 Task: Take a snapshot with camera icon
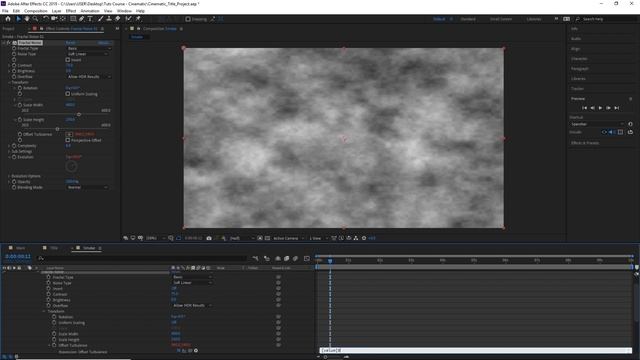point(209,238)
